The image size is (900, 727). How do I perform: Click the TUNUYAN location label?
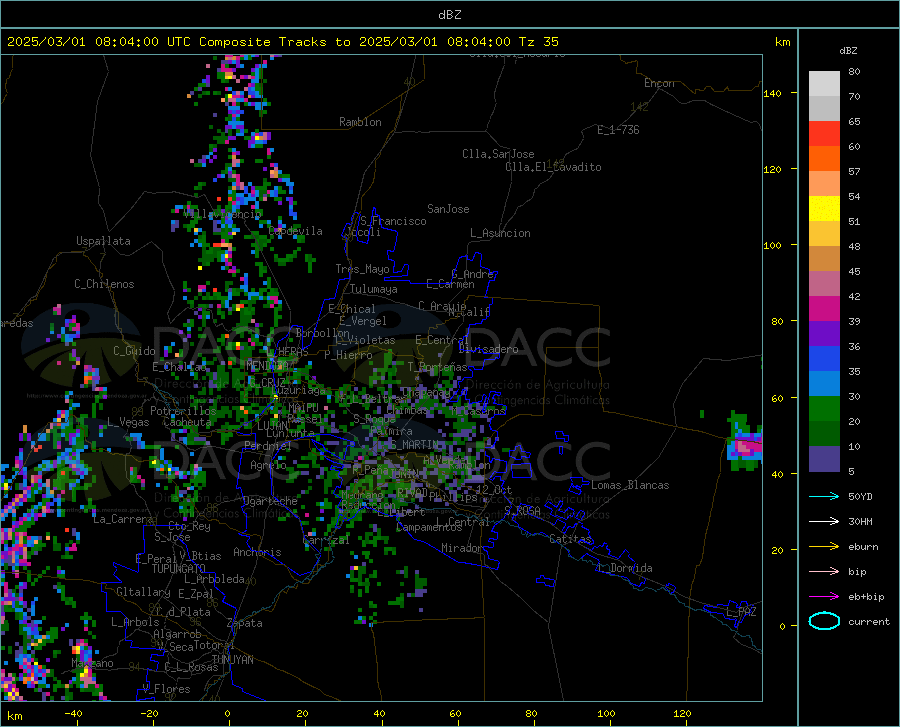pyautogui.click(x=232, y=660)
